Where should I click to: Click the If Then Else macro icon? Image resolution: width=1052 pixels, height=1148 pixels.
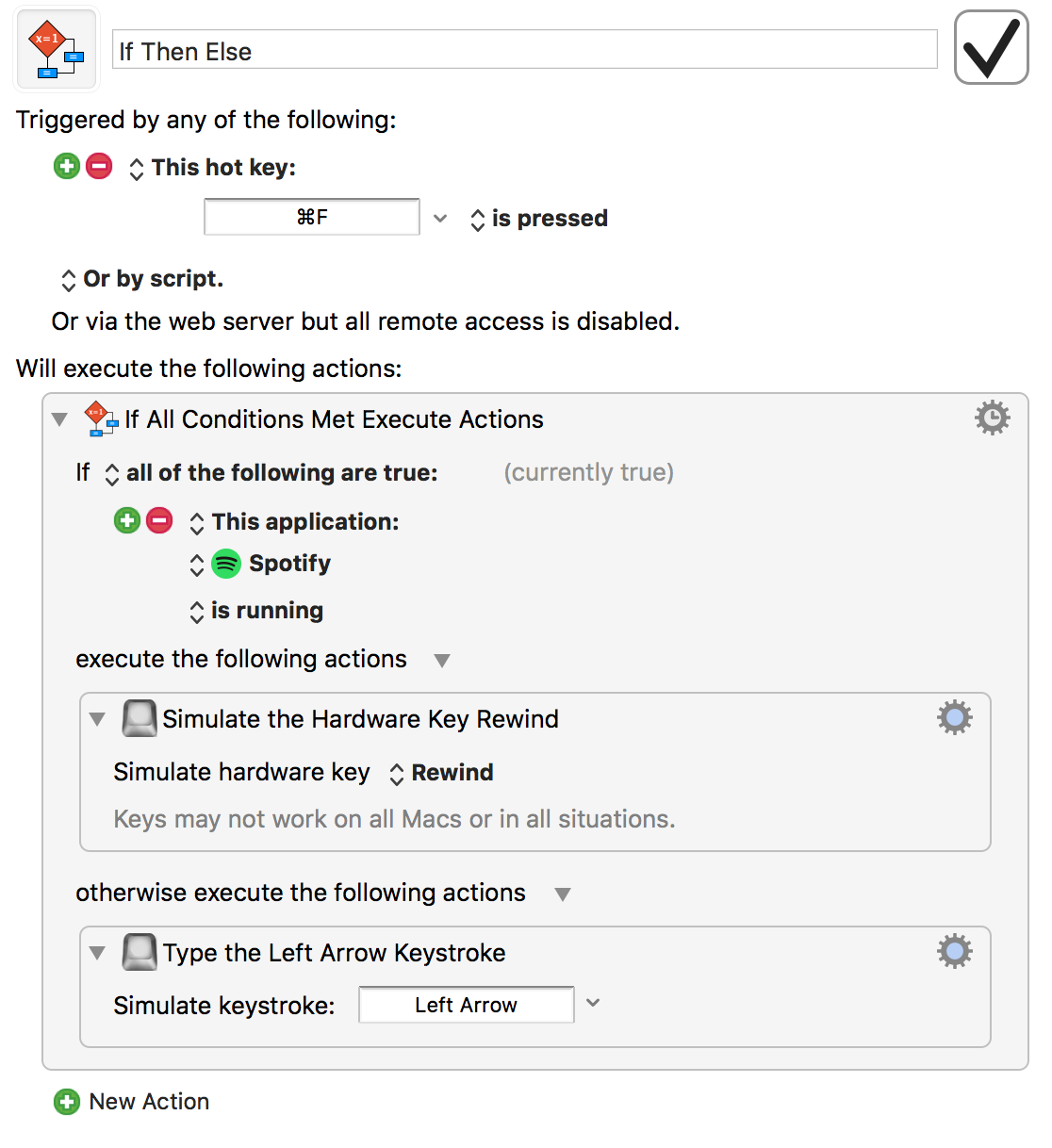click(57, 51)
